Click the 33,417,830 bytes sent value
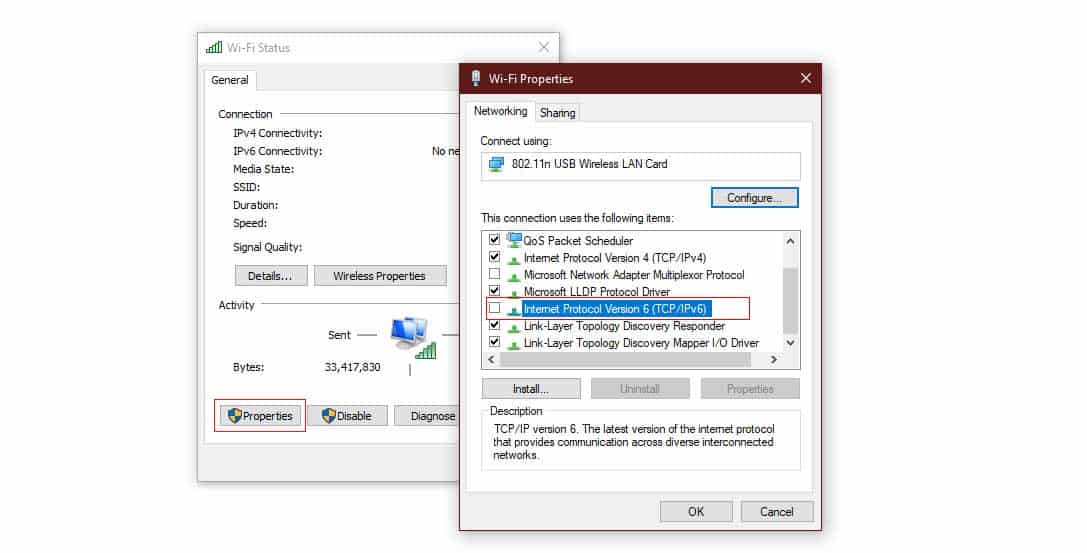 (352, 367)
